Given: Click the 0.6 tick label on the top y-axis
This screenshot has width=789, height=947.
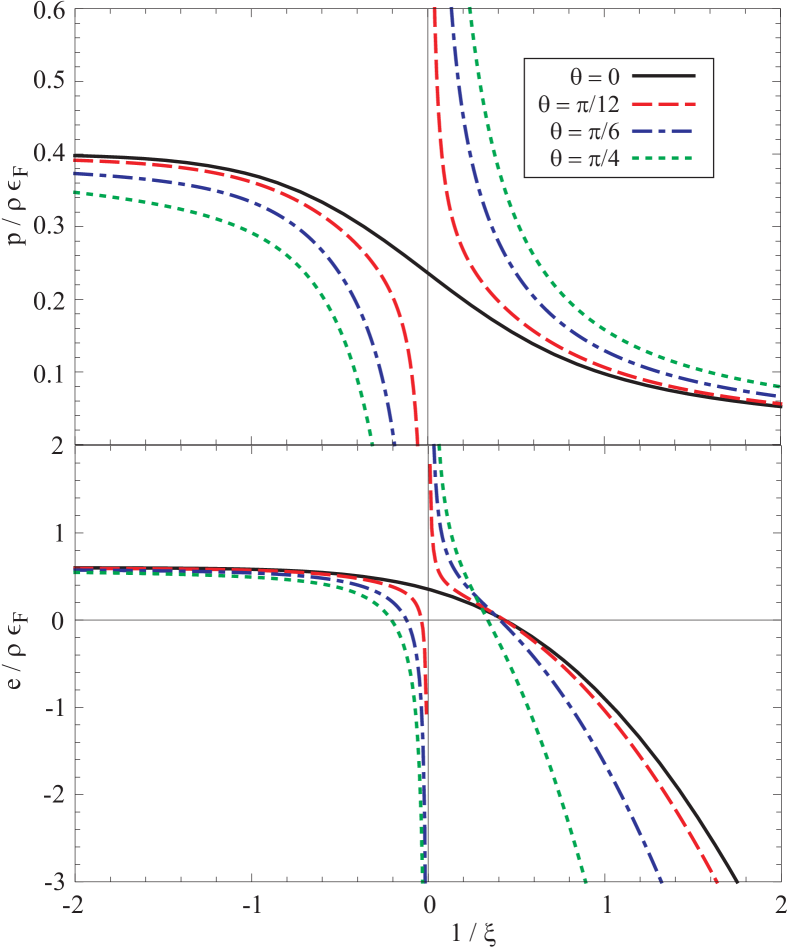Looking at the screenshot, I should 49,10.
